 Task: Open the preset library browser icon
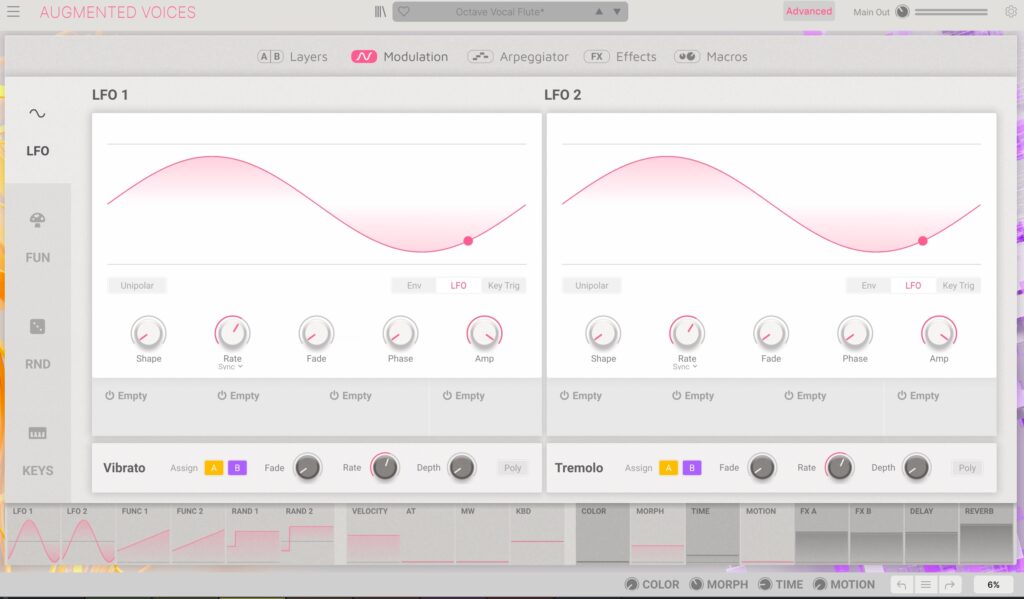380,12
